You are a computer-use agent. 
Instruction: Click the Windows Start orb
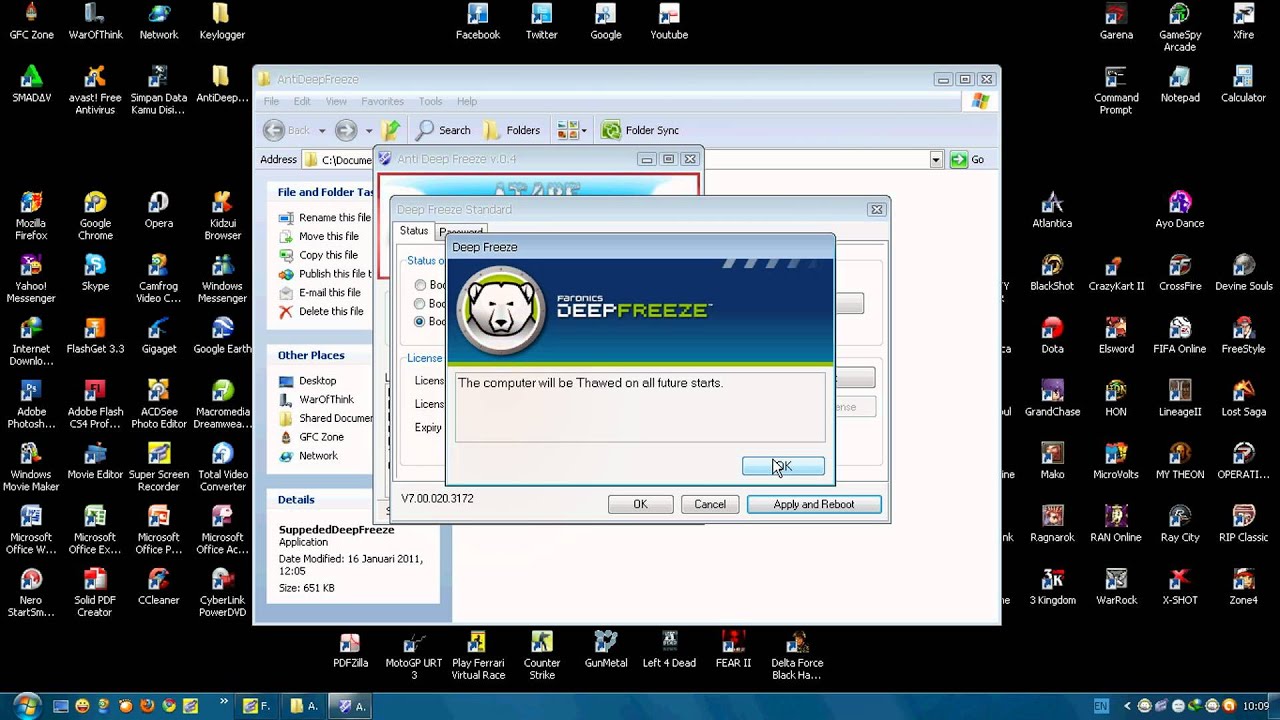26,705
